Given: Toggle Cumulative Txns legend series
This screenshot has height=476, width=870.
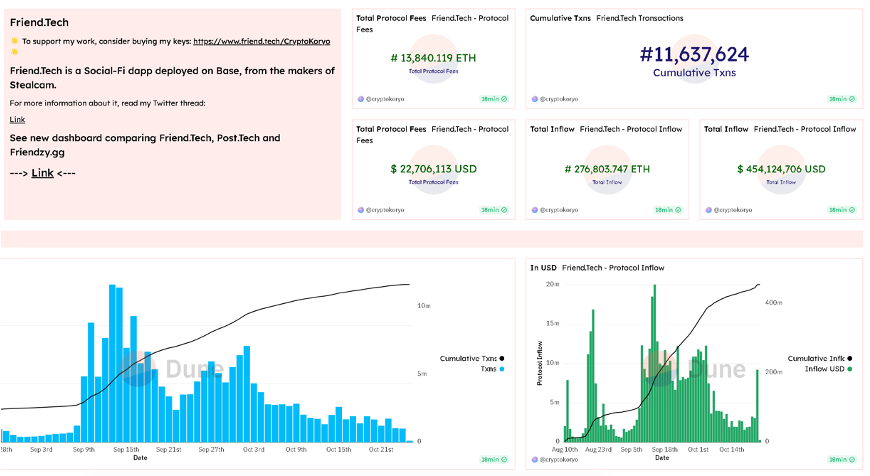Looking at the screenshot, I should point(472,358).
